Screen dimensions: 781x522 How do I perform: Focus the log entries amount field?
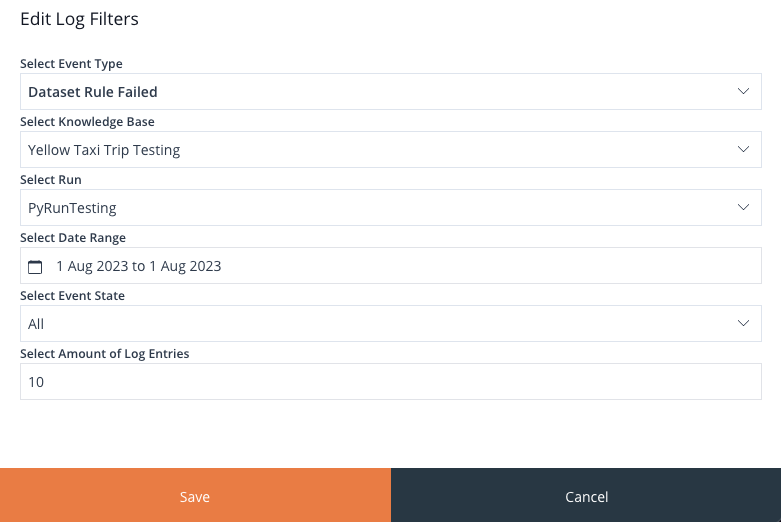click(390, 382)
